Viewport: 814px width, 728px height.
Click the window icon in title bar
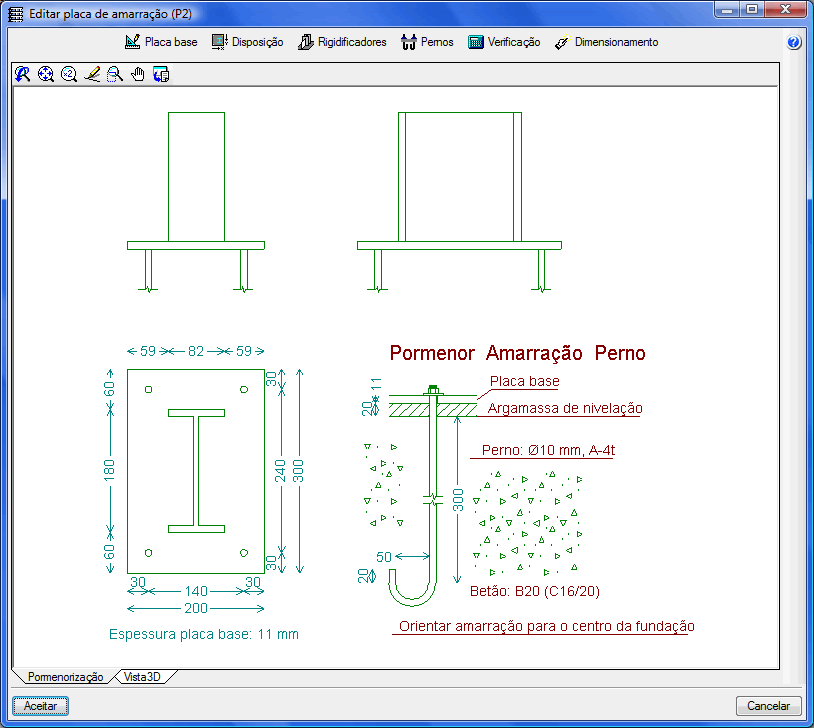tap(16, 14)
